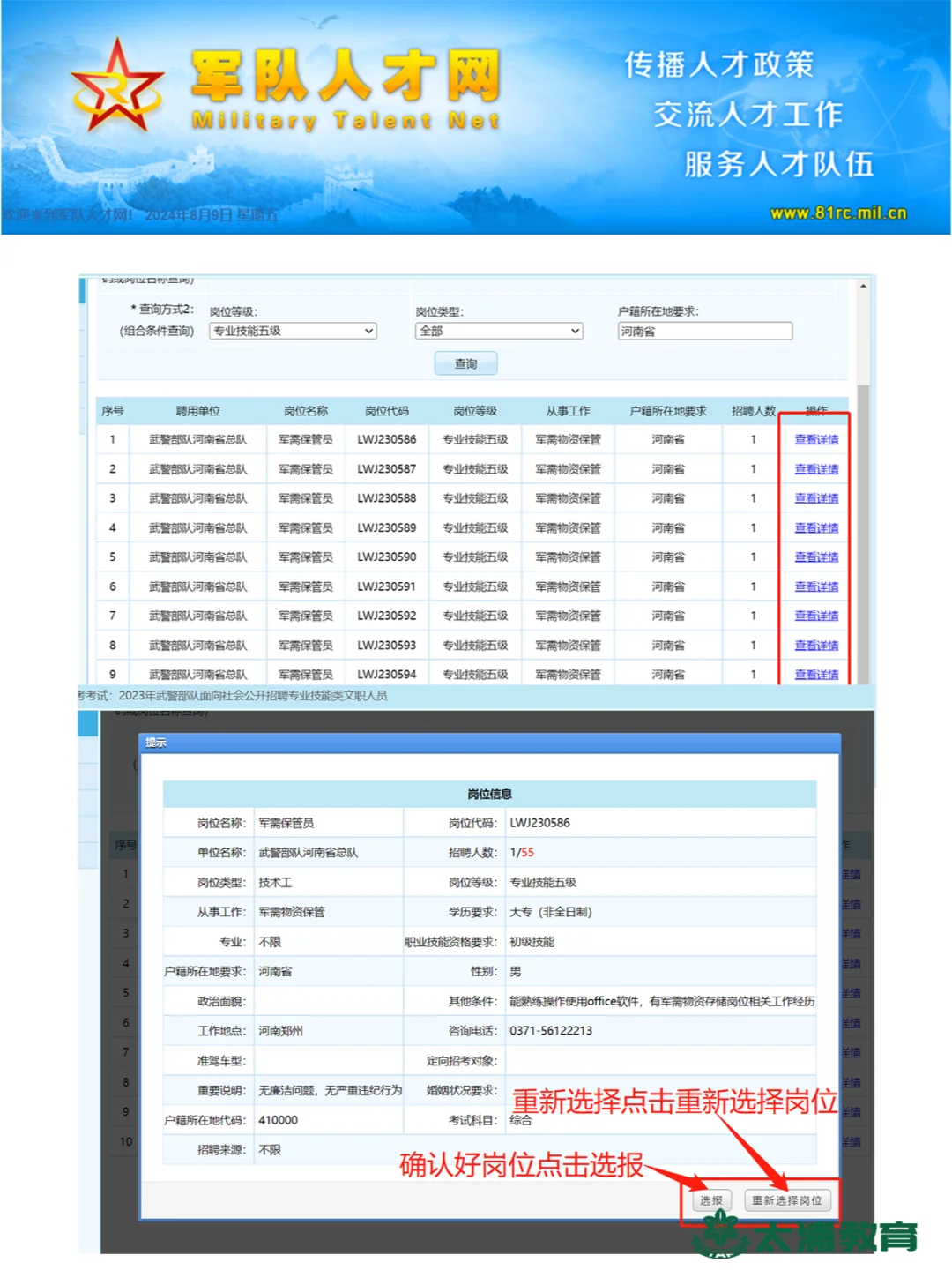Click the 查询 search button
This screenshot has height=1270, width=952.
tap(465, 363)
